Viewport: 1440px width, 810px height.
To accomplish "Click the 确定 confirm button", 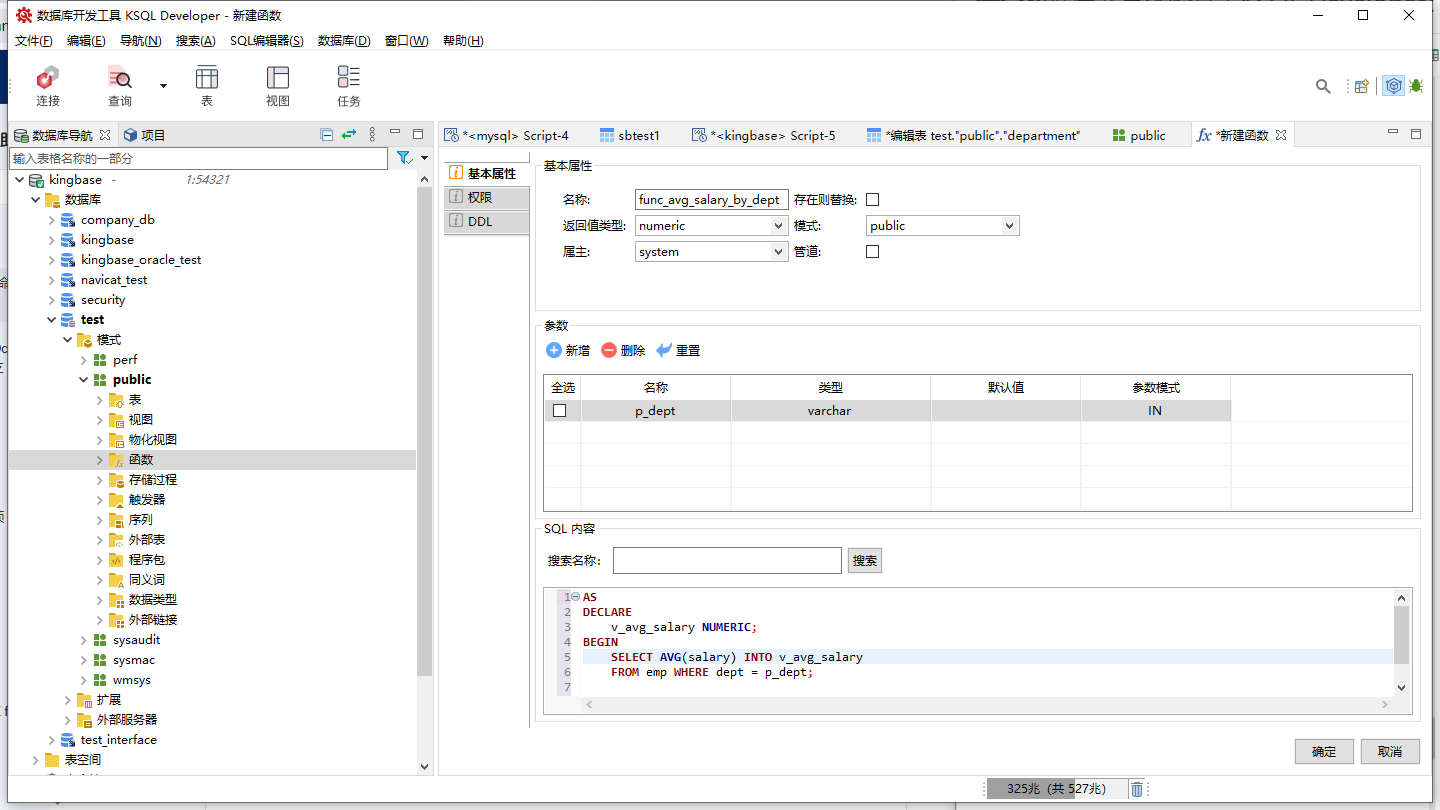I will [1323, 752].
